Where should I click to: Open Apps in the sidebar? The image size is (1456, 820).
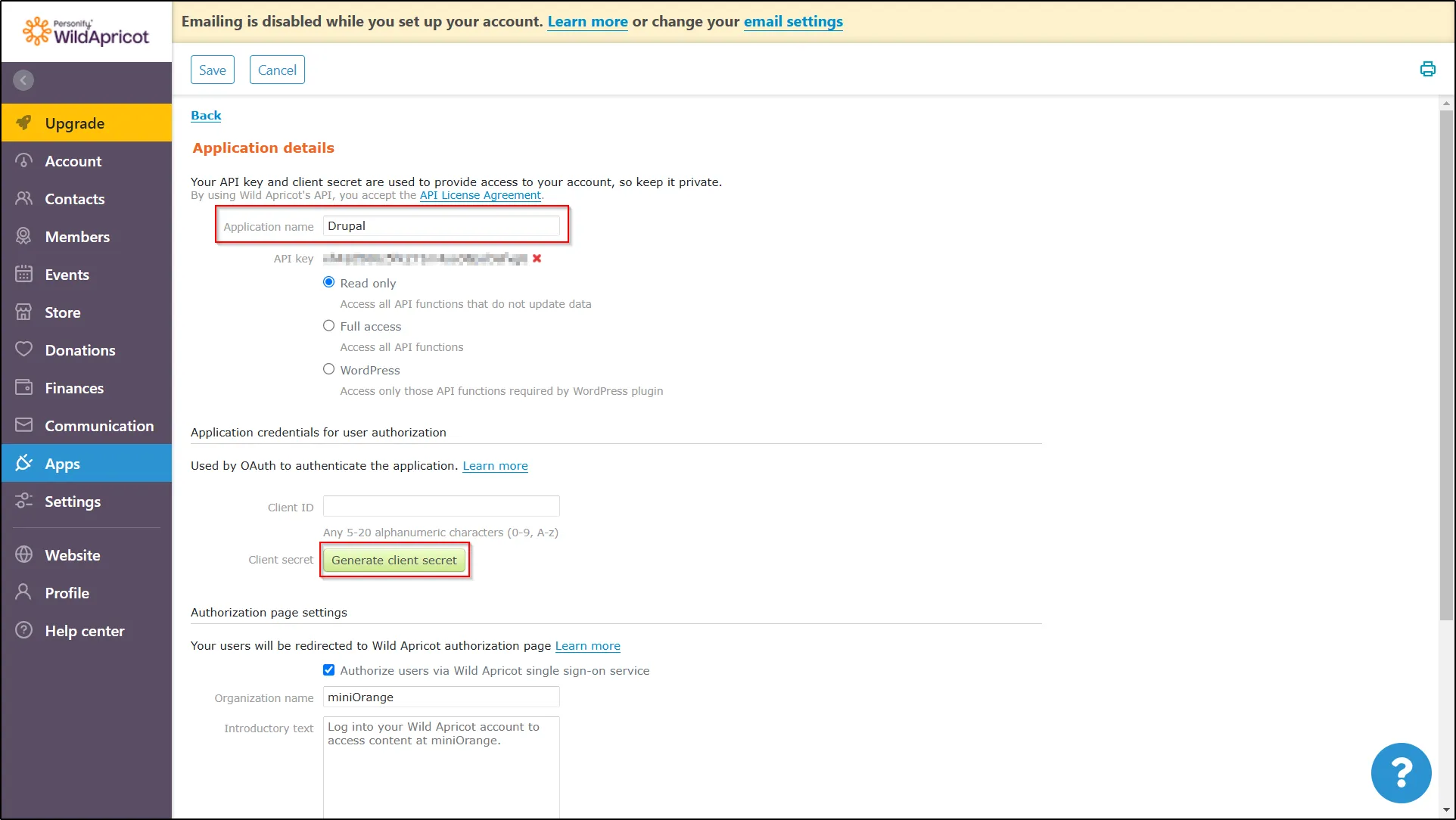(86, 463)
